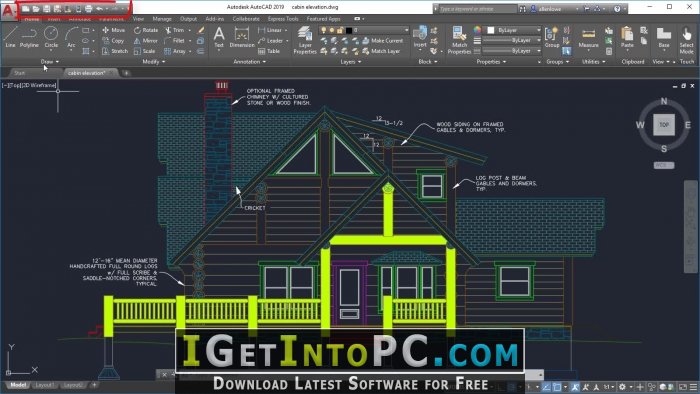700x394 pixels.
Task: Click the Mirror command
Action: (146, 41)
